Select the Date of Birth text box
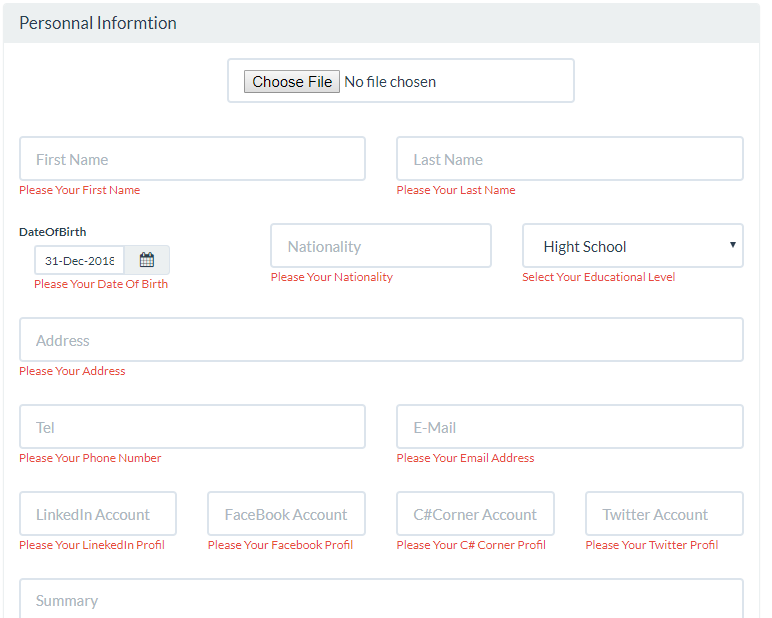The width and height of the screenshot is (772, 618). (79, 260)
